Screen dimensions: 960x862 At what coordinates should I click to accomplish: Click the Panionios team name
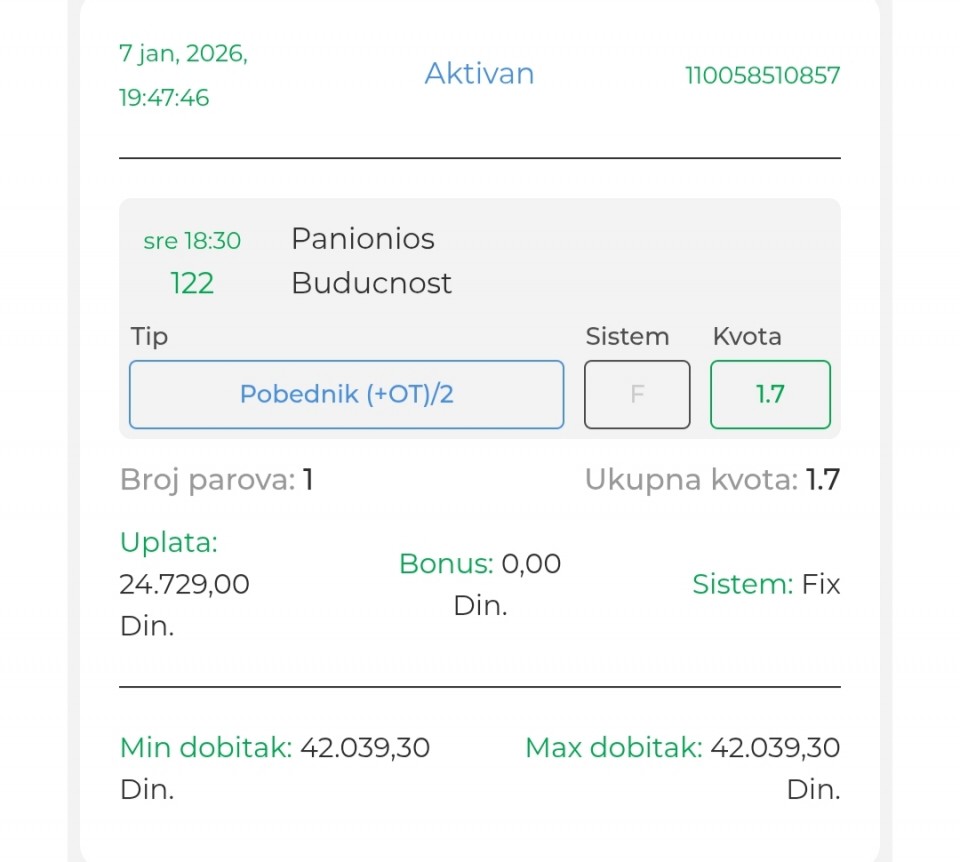pos(362,239)
